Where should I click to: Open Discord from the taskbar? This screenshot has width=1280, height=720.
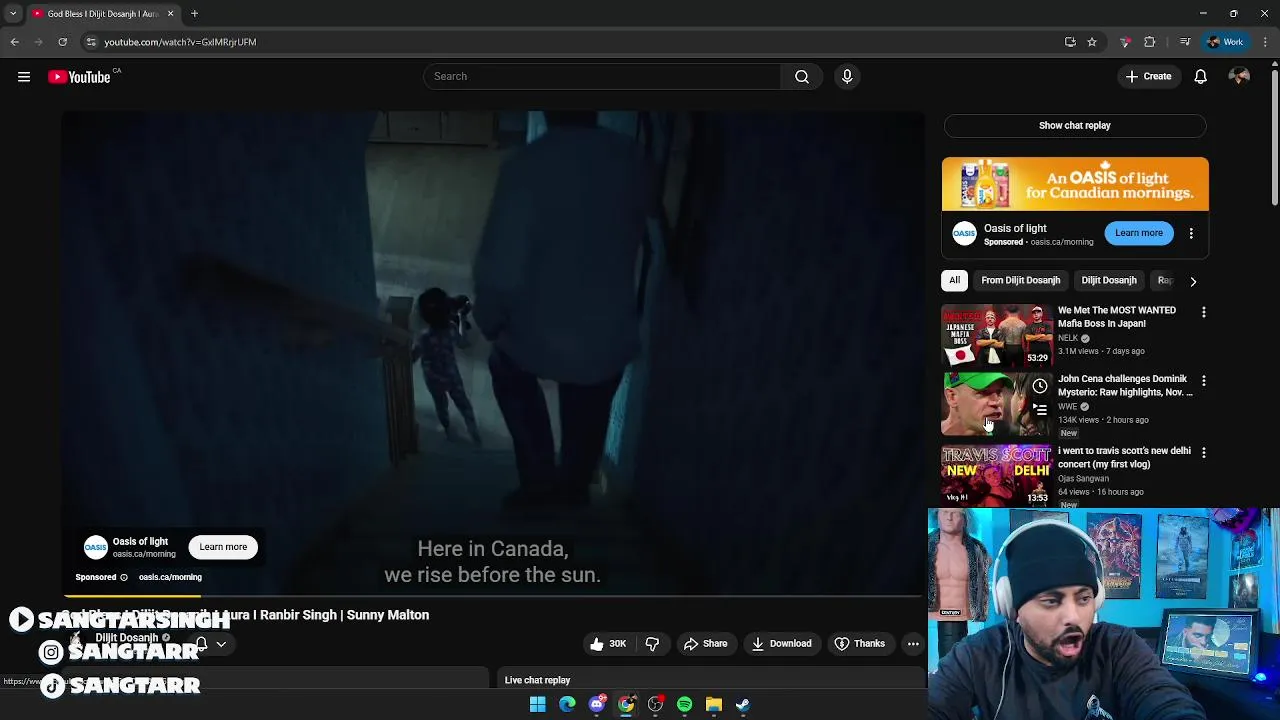597,705
